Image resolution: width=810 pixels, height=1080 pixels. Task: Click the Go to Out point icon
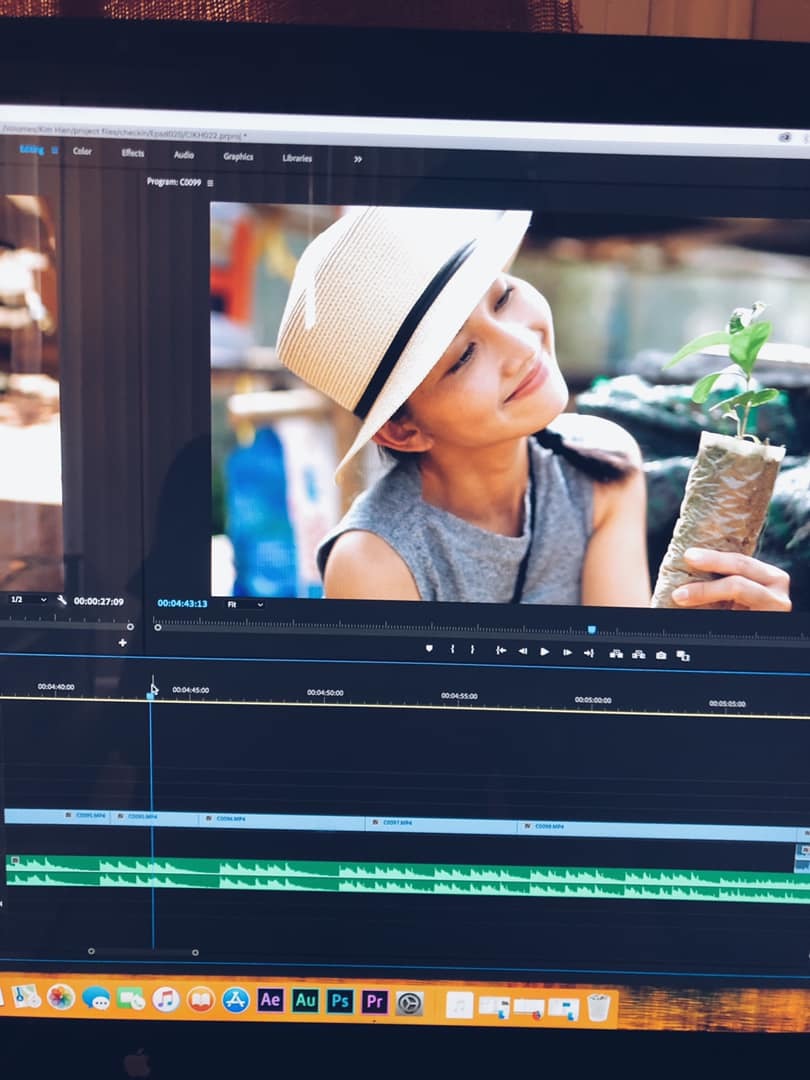click(x=589, y=653)
